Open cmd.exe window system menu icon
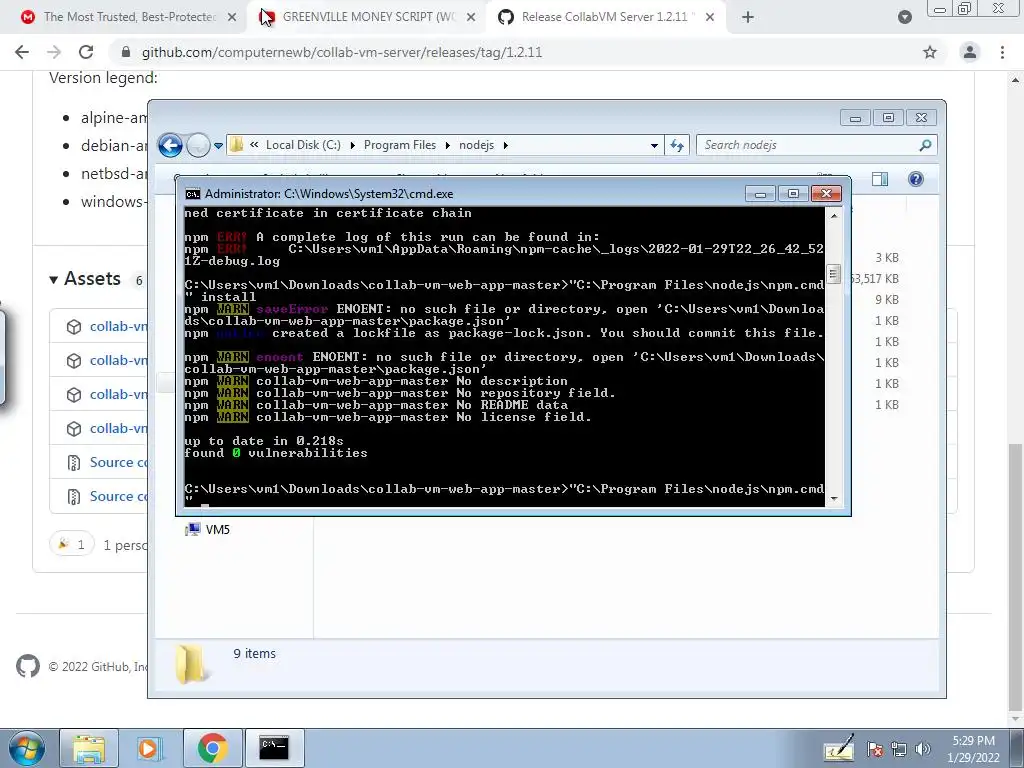The width and height of the screenshot is (1024, 768). pos(193,194)
